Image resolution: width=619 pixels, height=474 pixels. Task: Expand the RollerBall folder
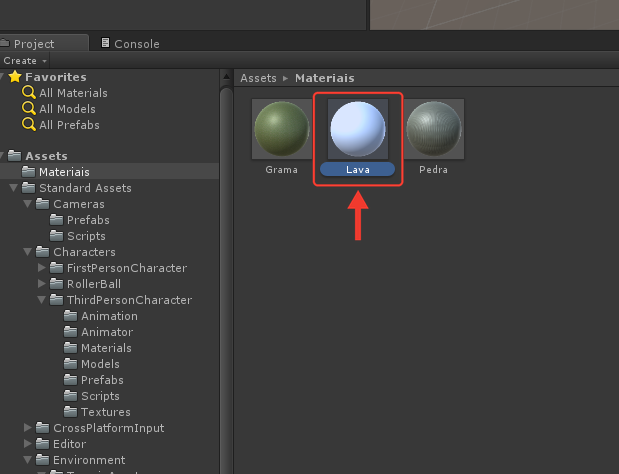41,283
